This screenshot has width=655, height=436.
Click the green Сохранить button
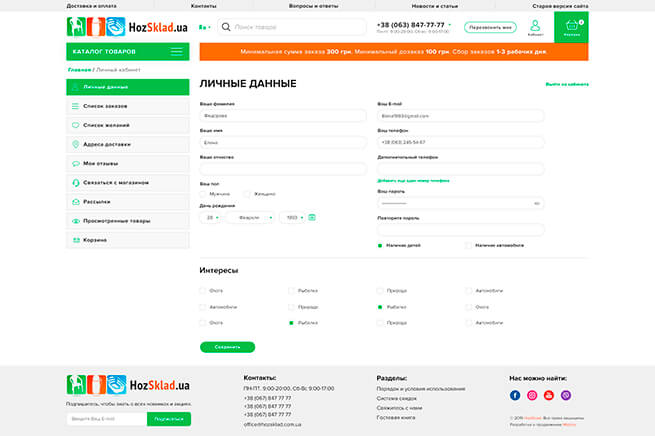[227, 347]
